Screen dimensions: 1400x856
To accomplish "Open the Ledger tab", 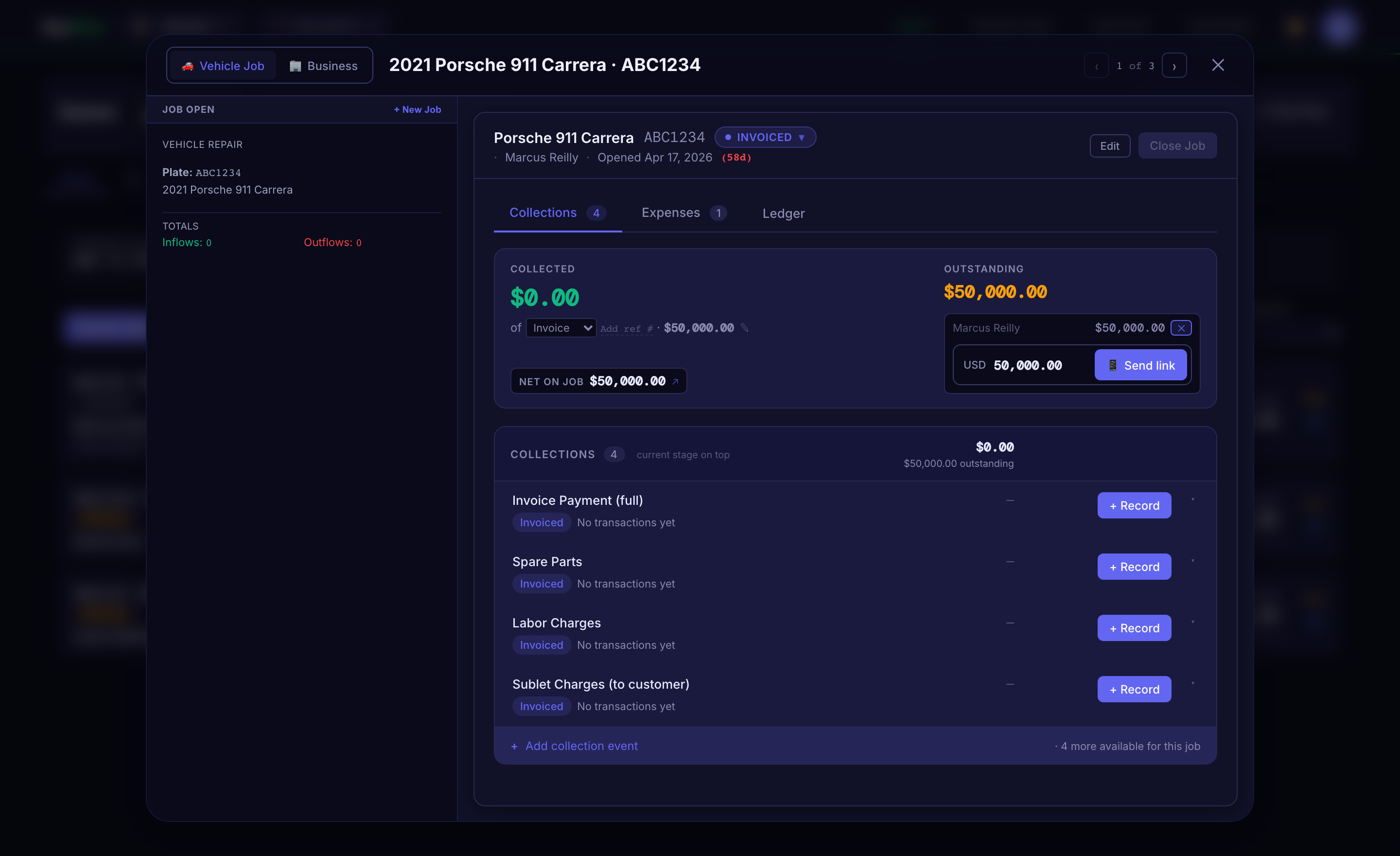I will tap(783, 213).
